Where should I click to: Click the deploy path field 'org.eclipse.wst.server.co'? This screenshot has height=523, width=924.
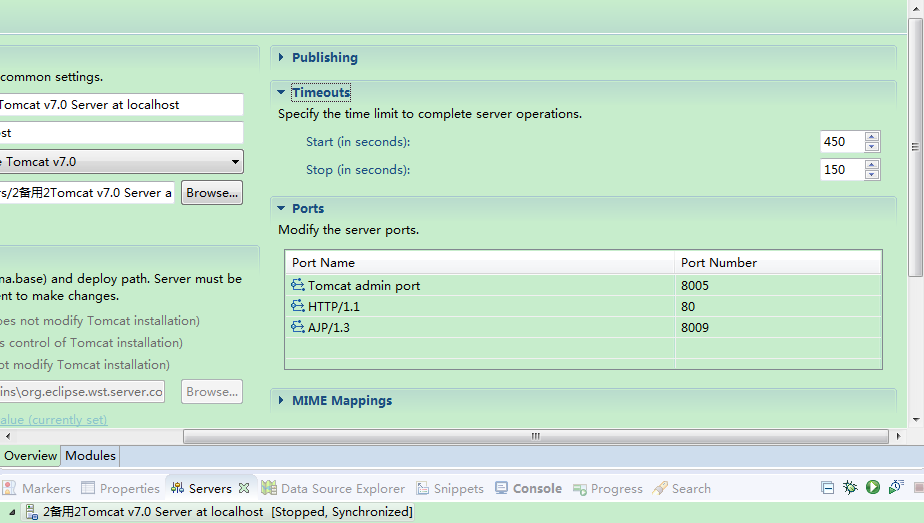(x=82, y=392)
